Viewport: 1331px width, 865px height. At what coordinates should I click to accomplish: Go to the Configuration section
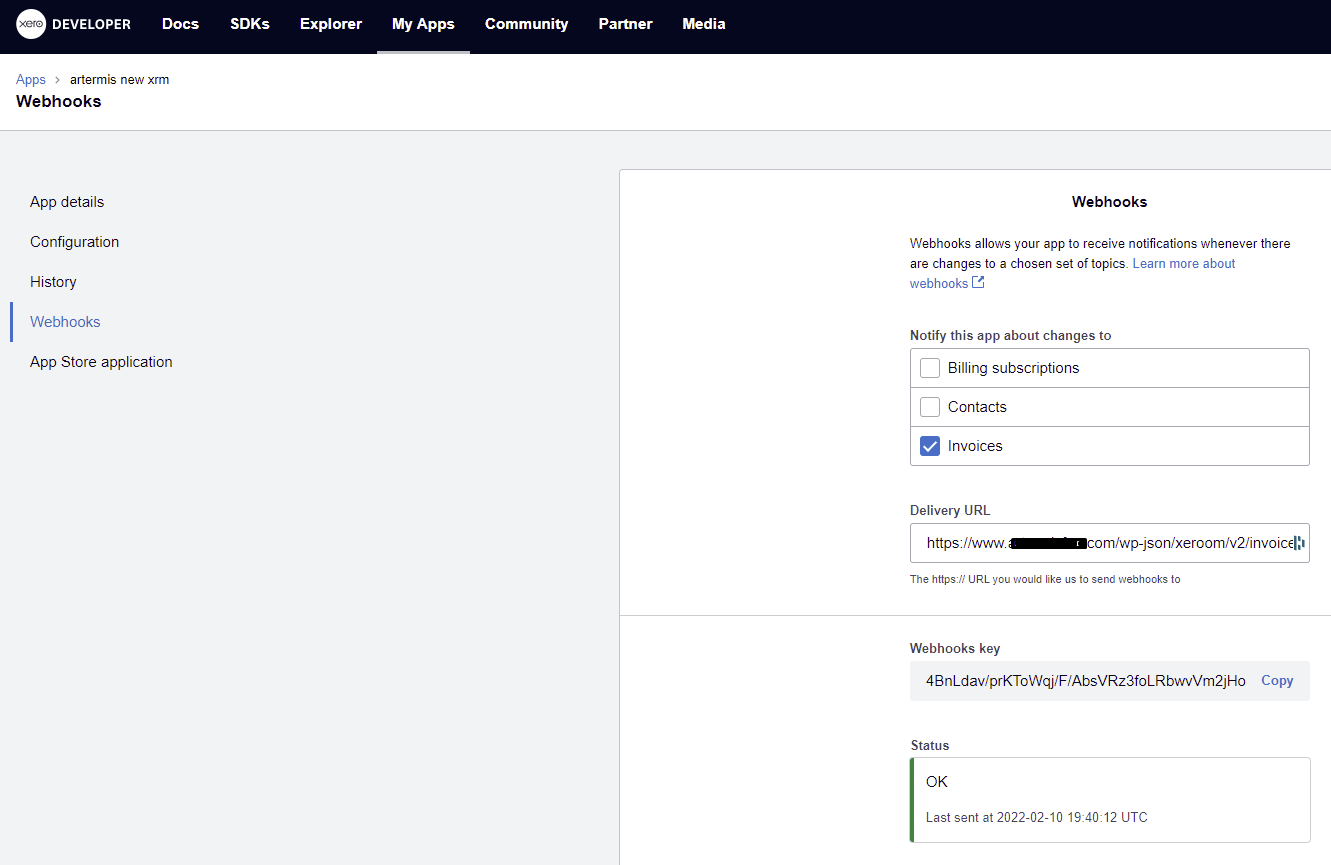(x=74, y=242)
